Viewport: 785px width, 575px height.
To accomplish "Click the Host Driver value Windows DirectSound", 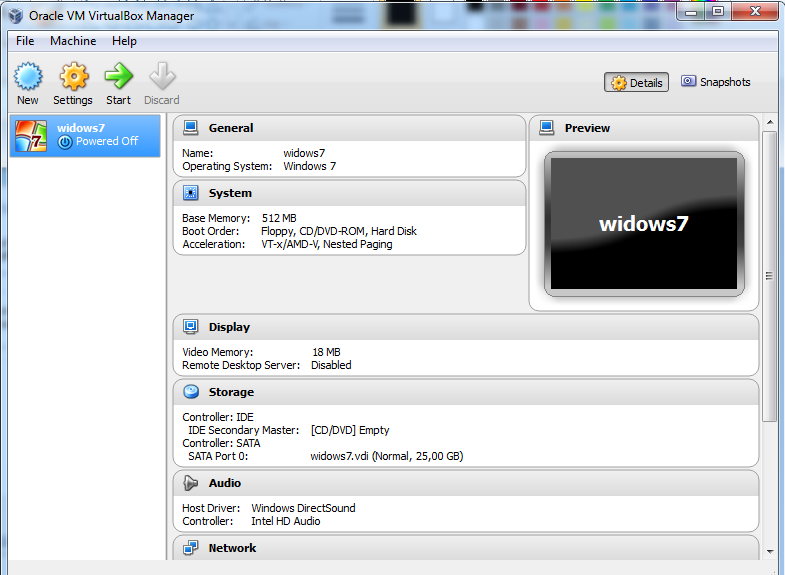I will pos(303,508).
